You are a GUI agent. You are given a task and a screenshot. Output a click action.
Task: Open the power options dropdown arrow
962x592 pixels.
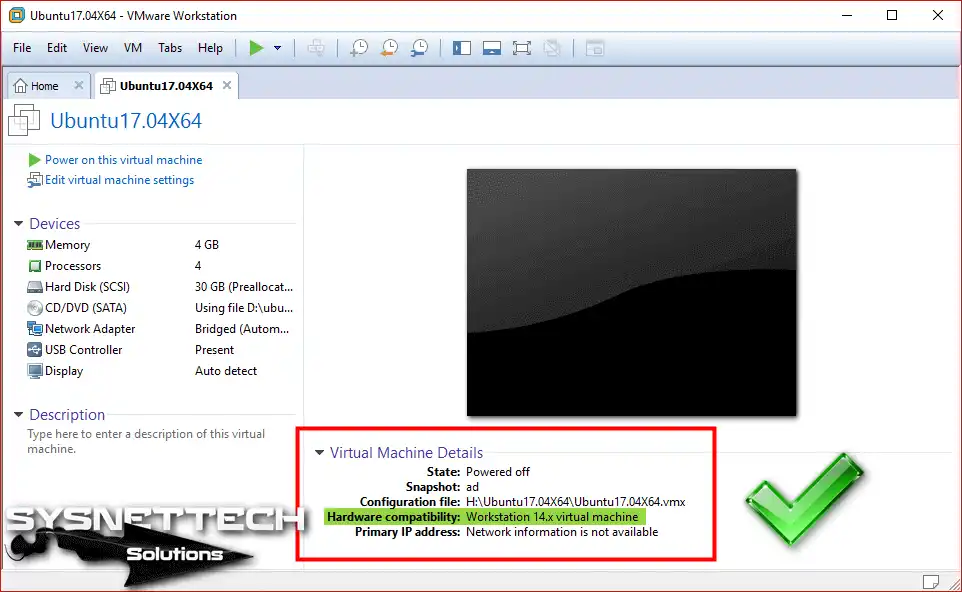coord(277,48)
